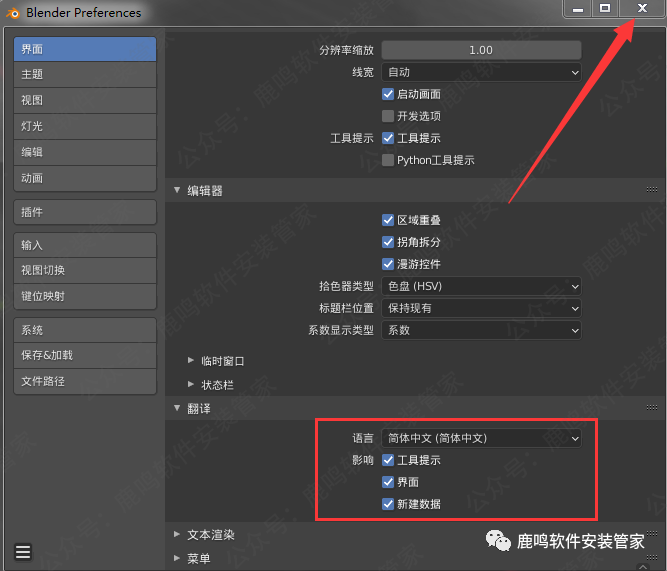The height and width of the screenshot is (571, 667).
Task: Toggle the 区域重叠 checkbox
Action: tap(388, 220)
